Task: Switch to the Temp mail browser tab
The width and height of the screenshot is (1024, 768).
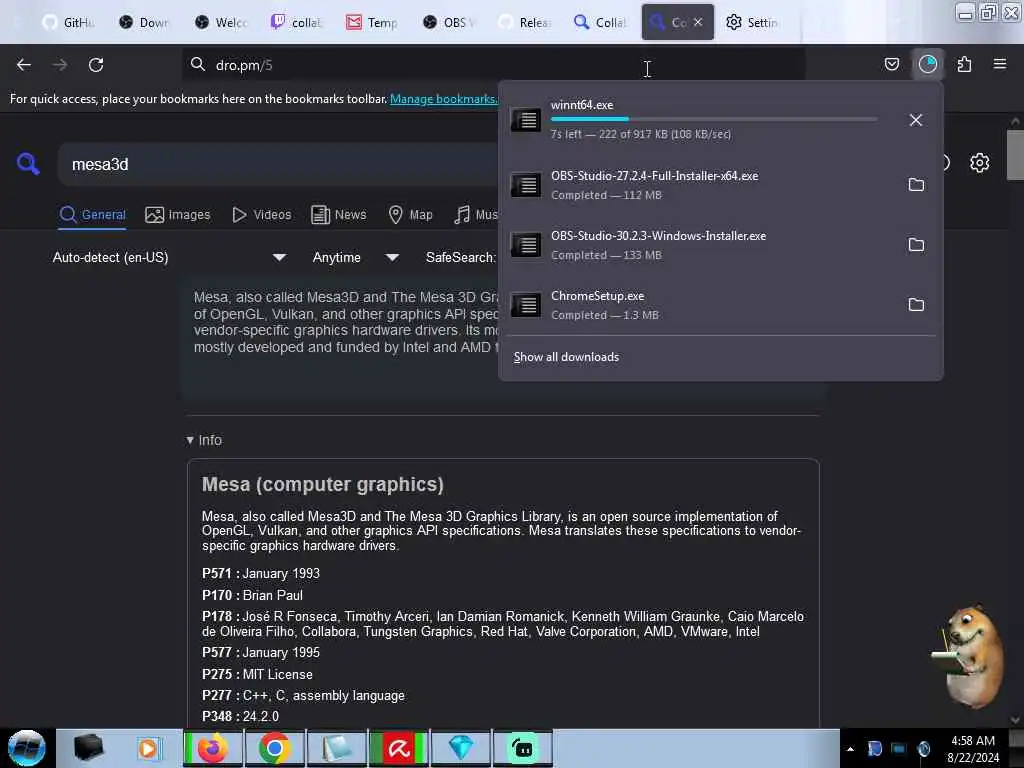Action: point(372,22)
